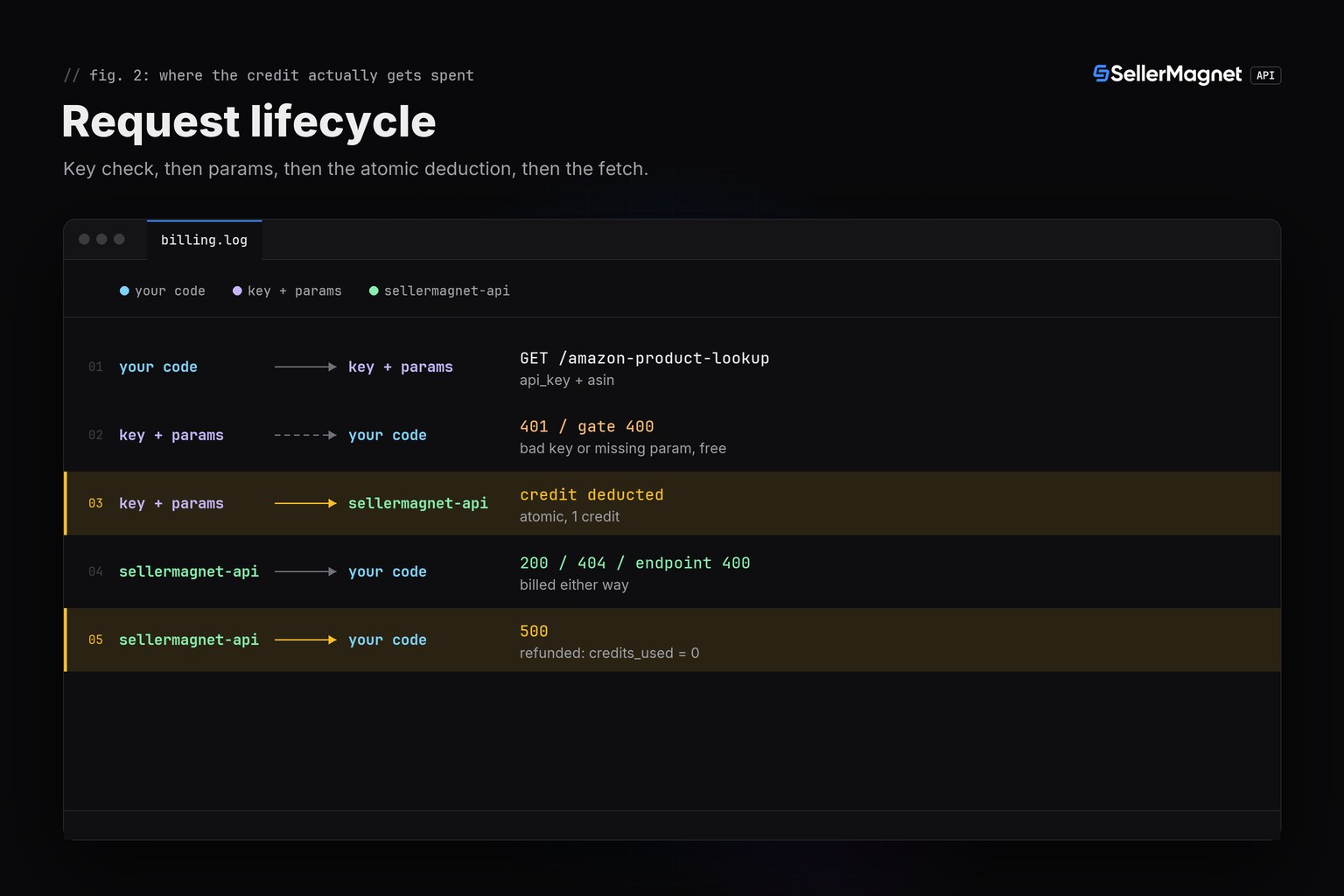Click line number 03
1344x896 pixels.
pyautogui.click(x=95, y=503)
